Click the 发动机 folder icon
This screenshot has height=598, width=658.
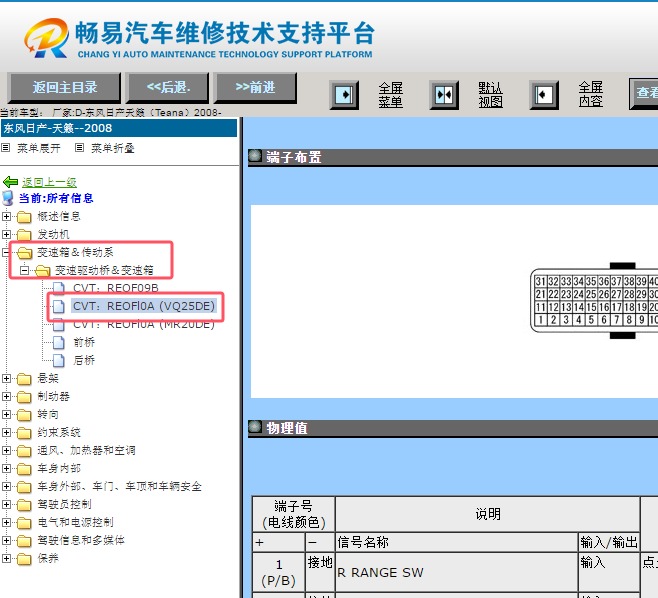[24, 235]
